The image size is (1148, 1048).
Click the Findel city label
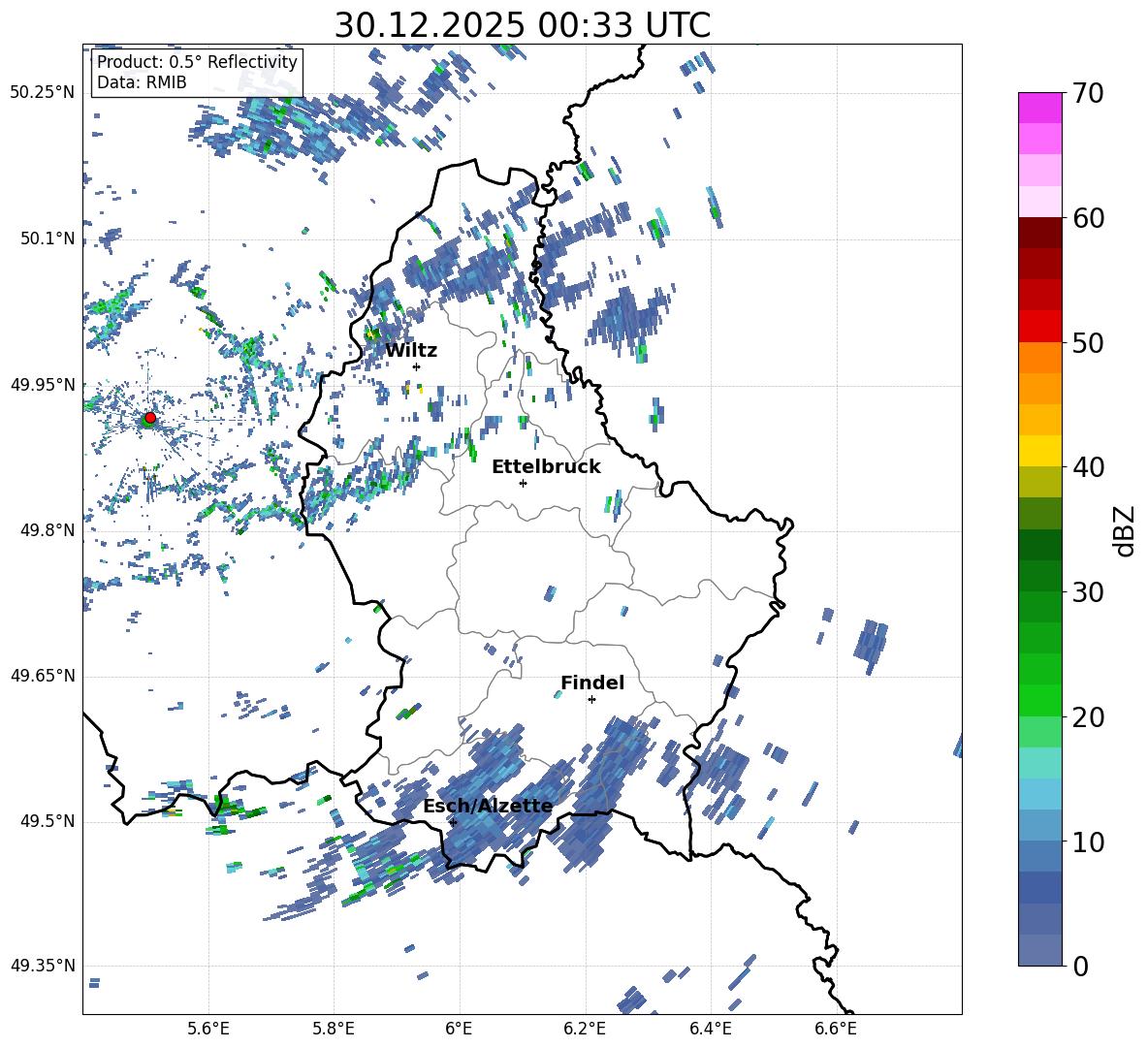click(592, 683)
